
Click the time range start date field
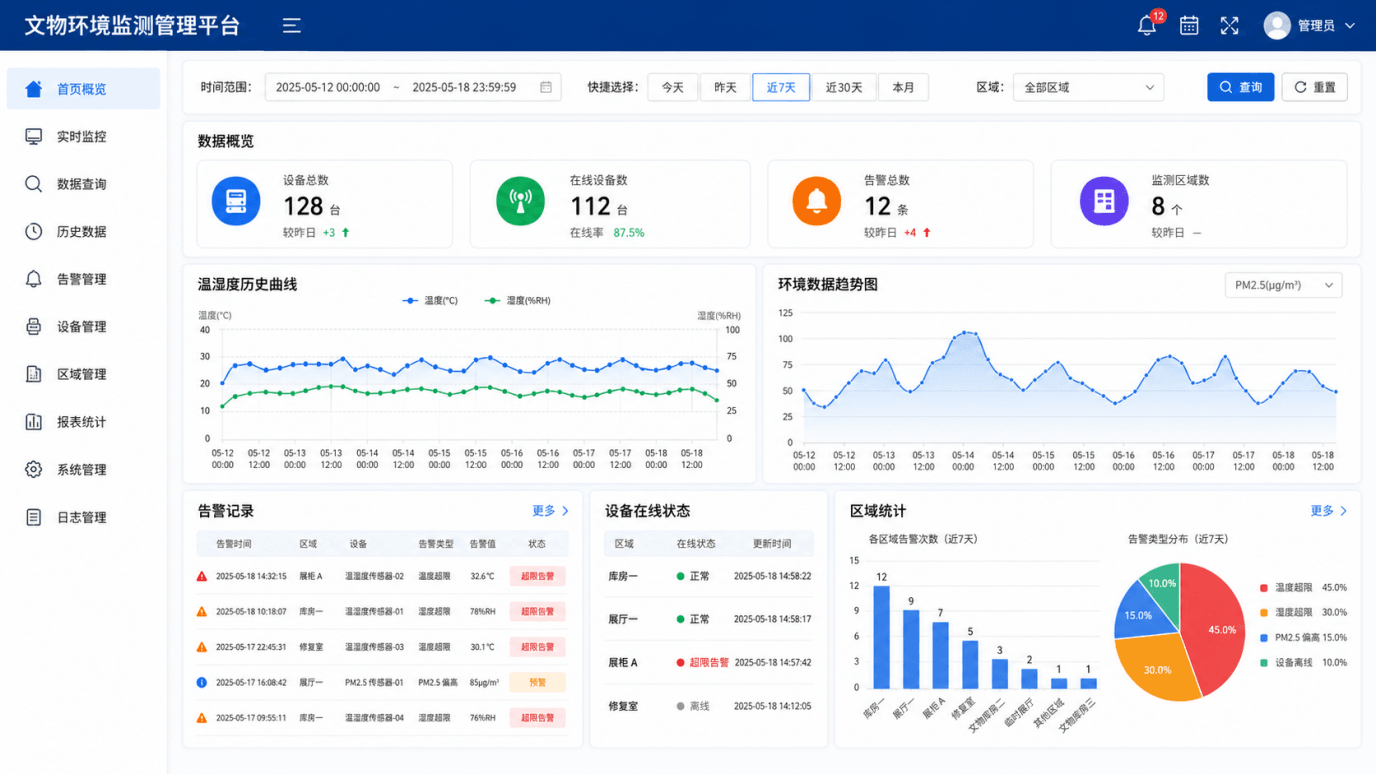[x=327, y=87]
